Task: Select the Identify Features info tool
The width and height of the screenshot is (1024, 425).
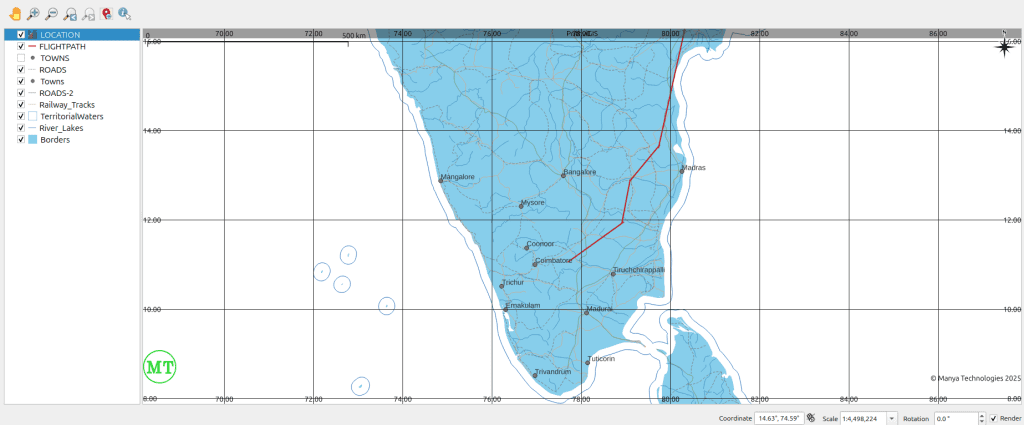Action: click(x=124, y=14)
